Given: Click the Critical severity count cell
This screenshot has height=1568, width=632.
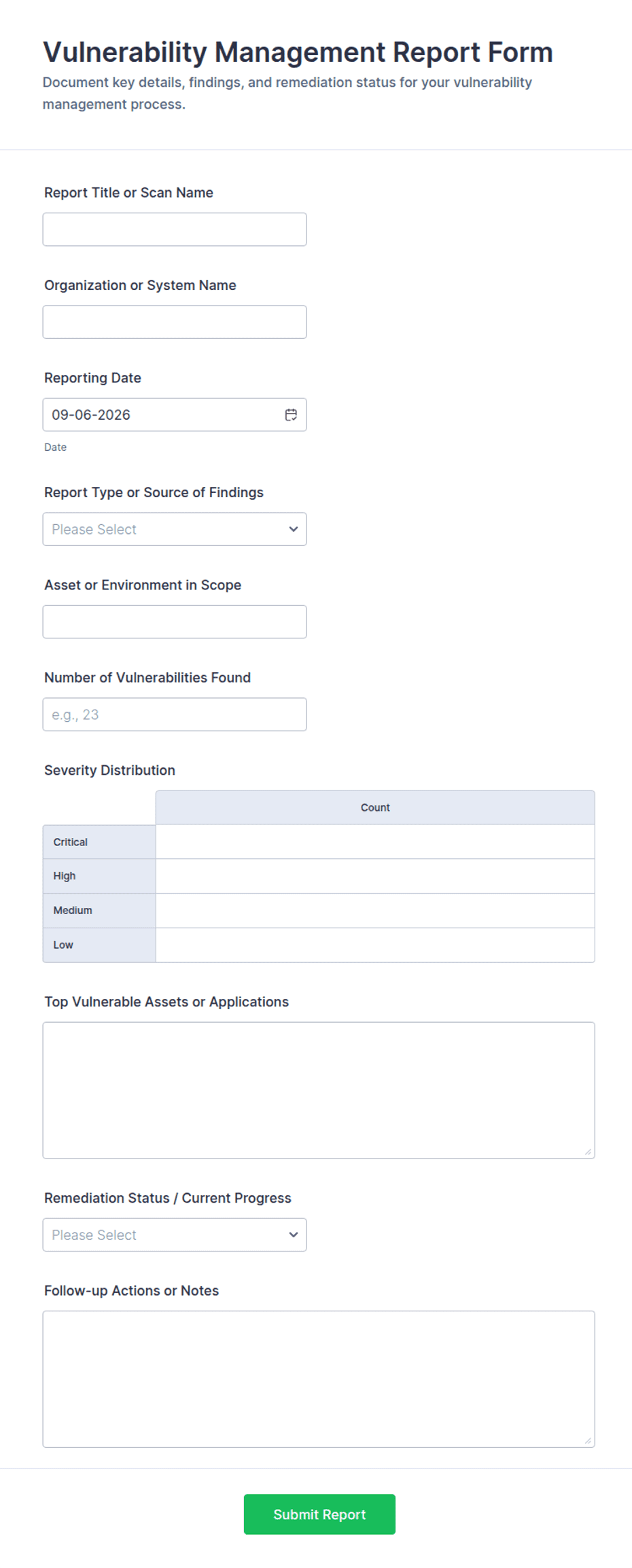Looking at the screenshot, I should pyautogui.click(x=375, y=842).
